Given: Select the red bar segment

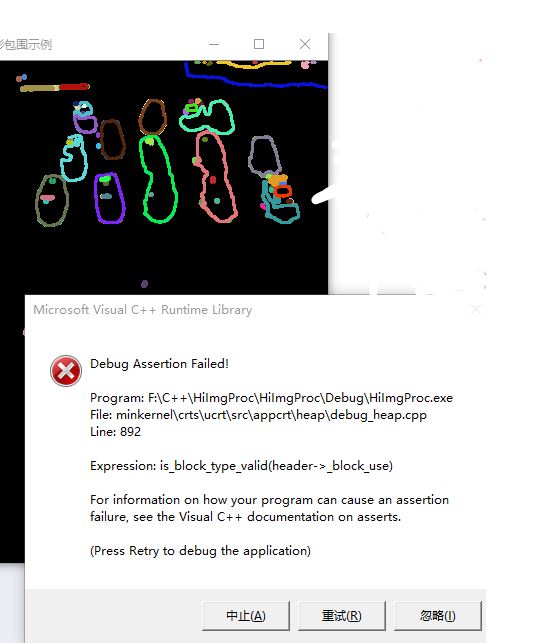Looking at the screenshot, I should (x=74, y=87).
